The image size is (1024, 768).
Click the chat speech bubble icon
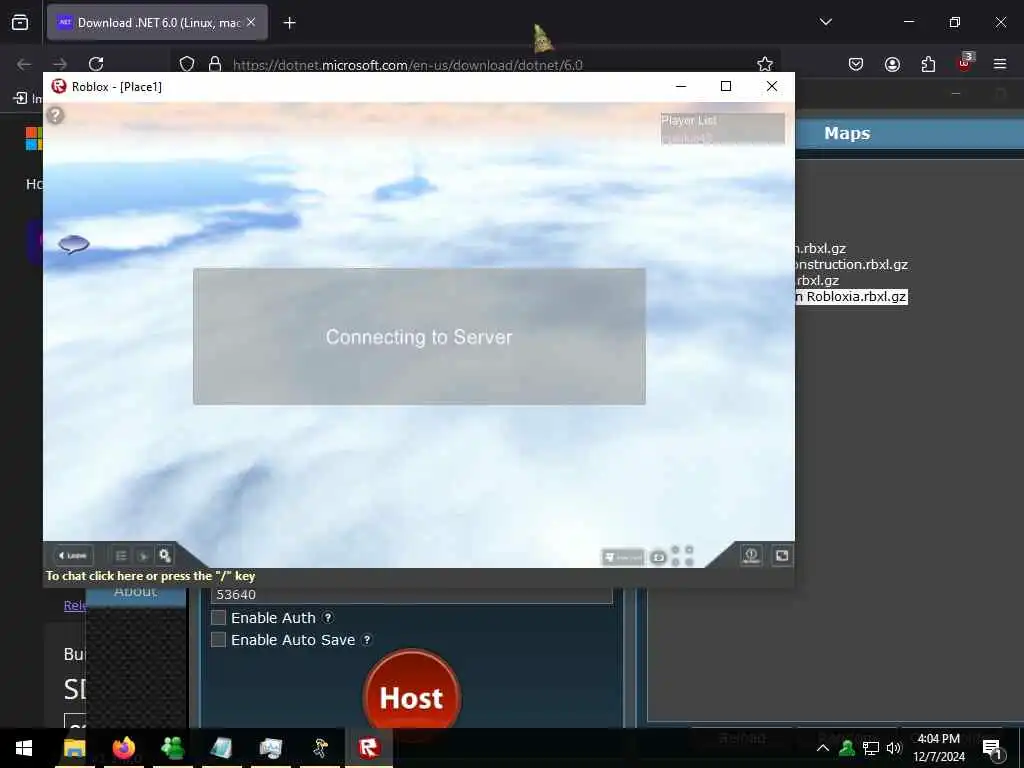click(74, 244)
